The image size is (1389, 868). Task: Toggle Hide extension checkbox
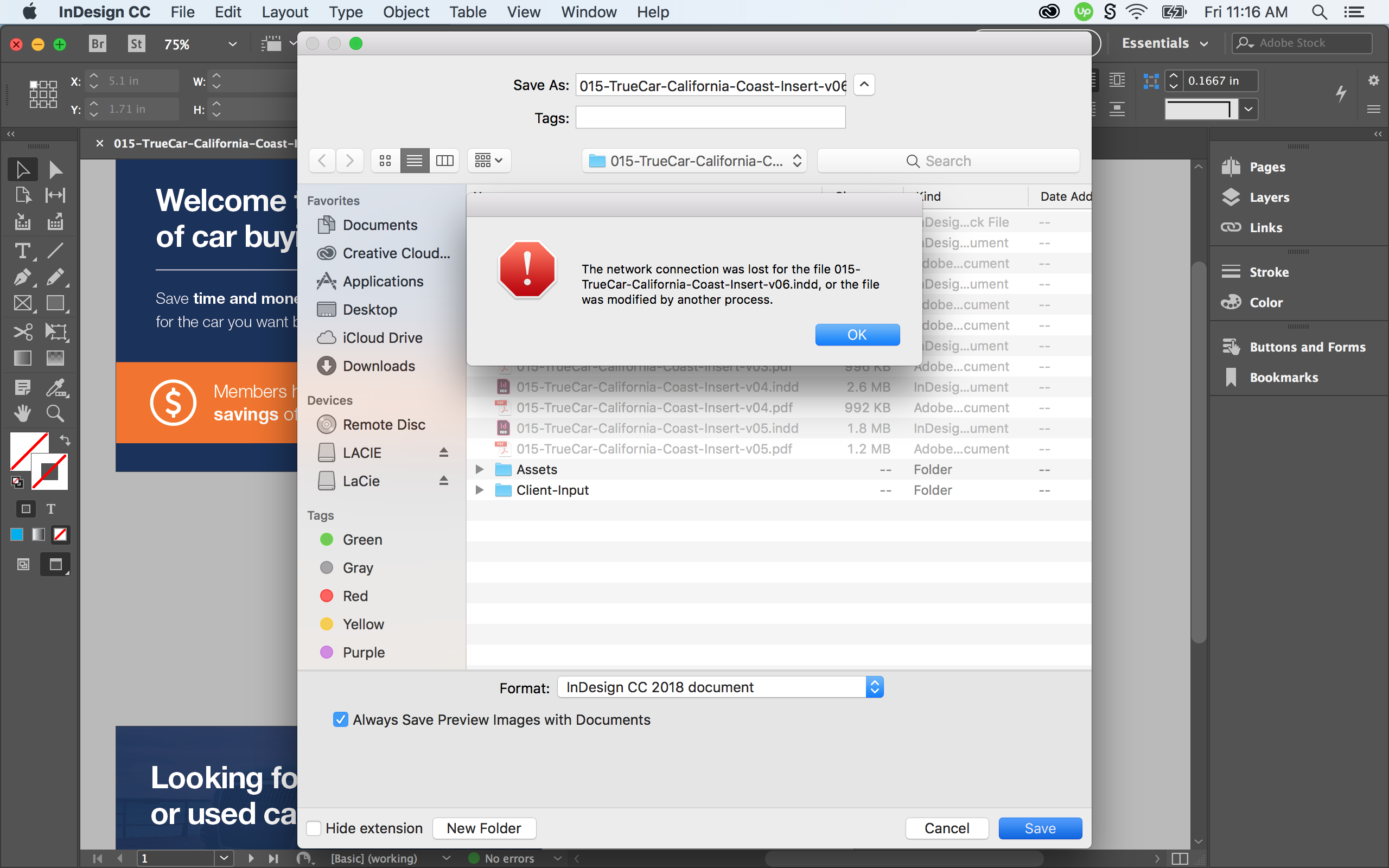(x=315, y=826)
